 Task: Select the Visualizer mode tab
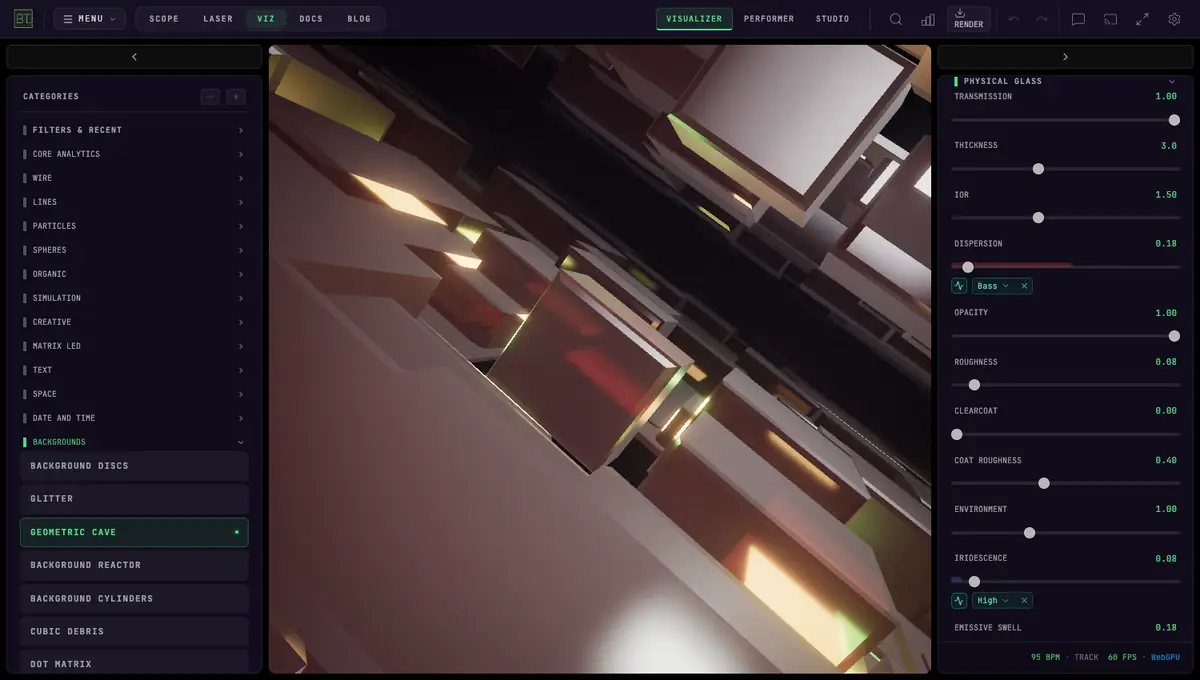coord(694,19)
